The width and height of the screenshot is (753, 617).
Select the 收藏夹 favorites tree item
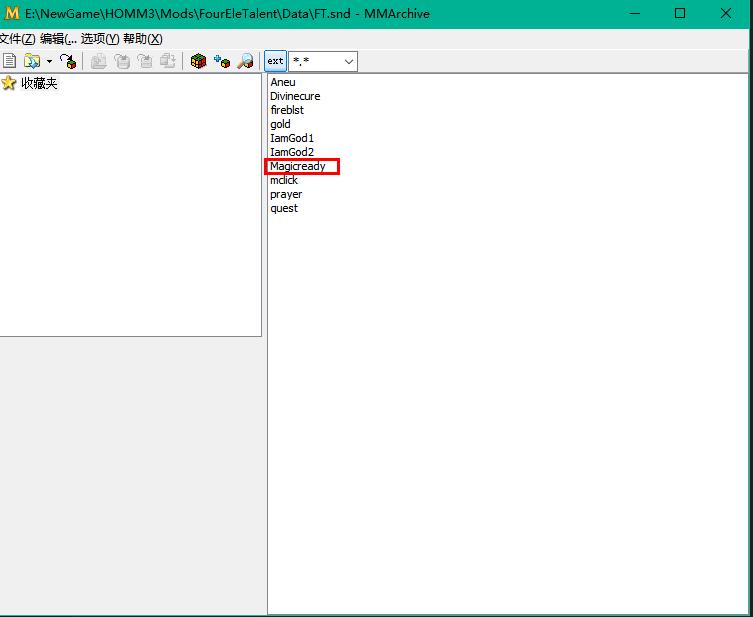(x=39, y=84)
